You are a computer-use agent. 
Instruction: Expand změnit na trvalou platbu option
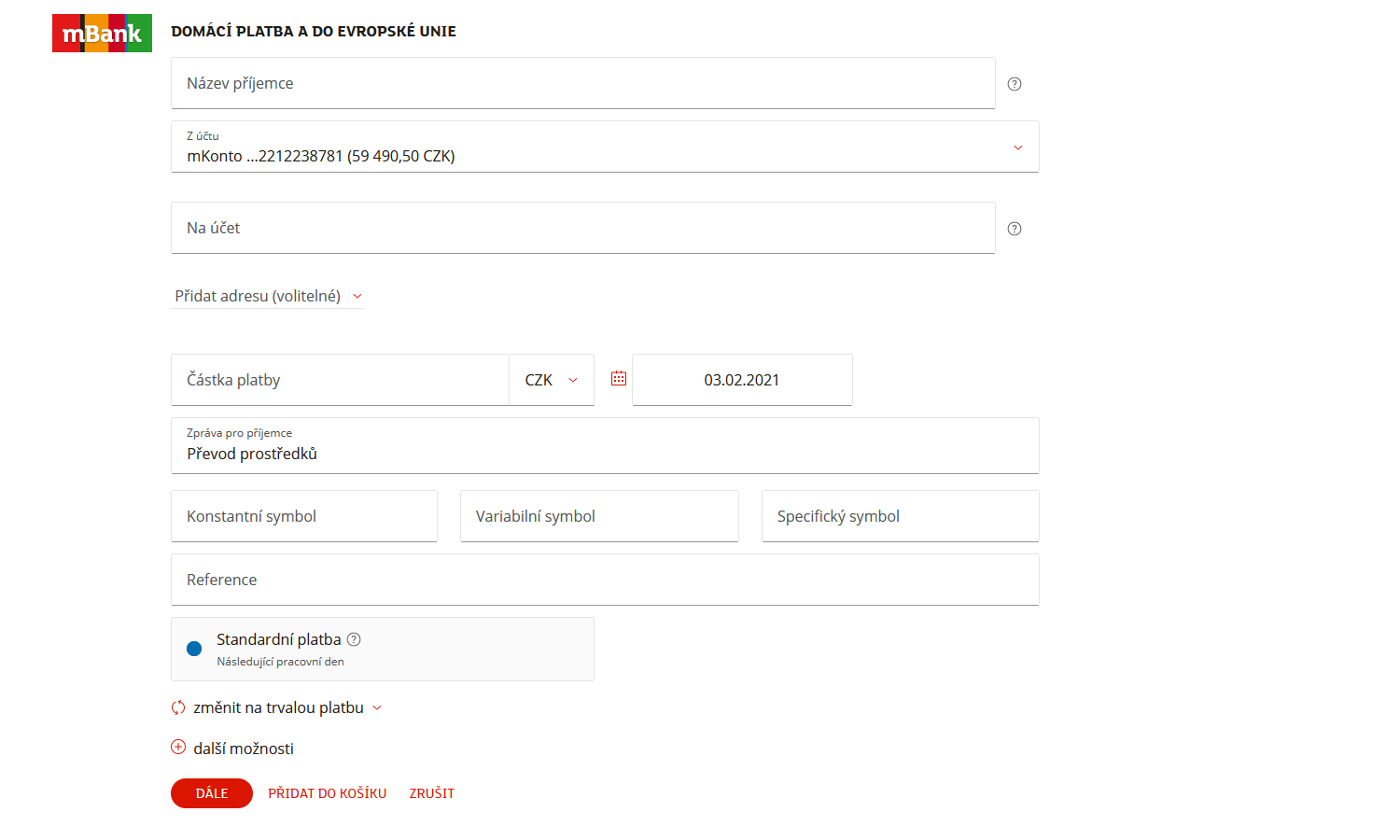pos(287,707)
